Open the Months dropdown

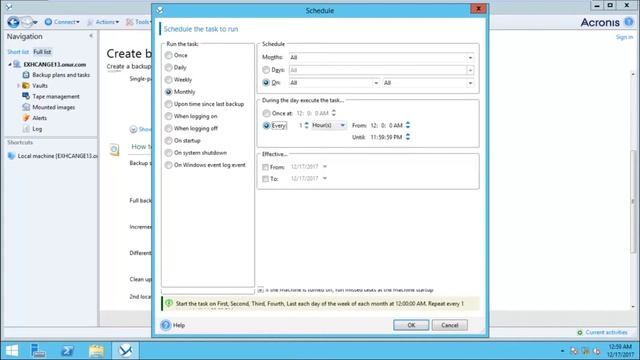[470, 58]
